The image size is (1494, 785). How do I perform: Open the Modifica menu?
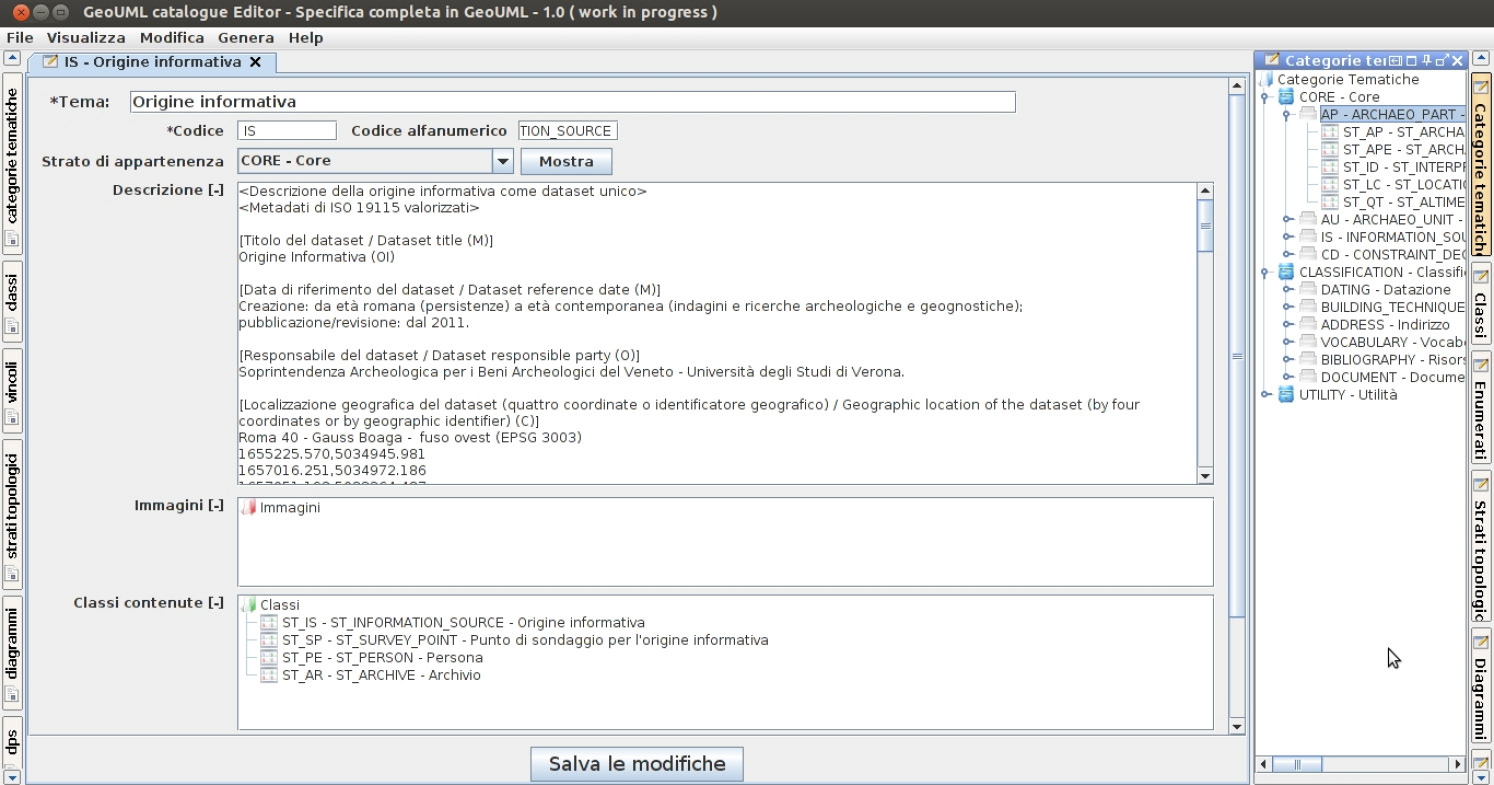[172, 38]
